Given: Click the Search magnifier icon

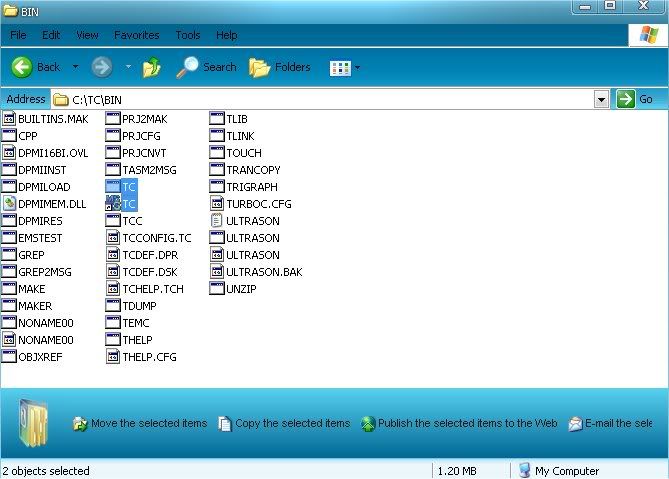Looking at the screenshot, I should [x=187, y=67].
